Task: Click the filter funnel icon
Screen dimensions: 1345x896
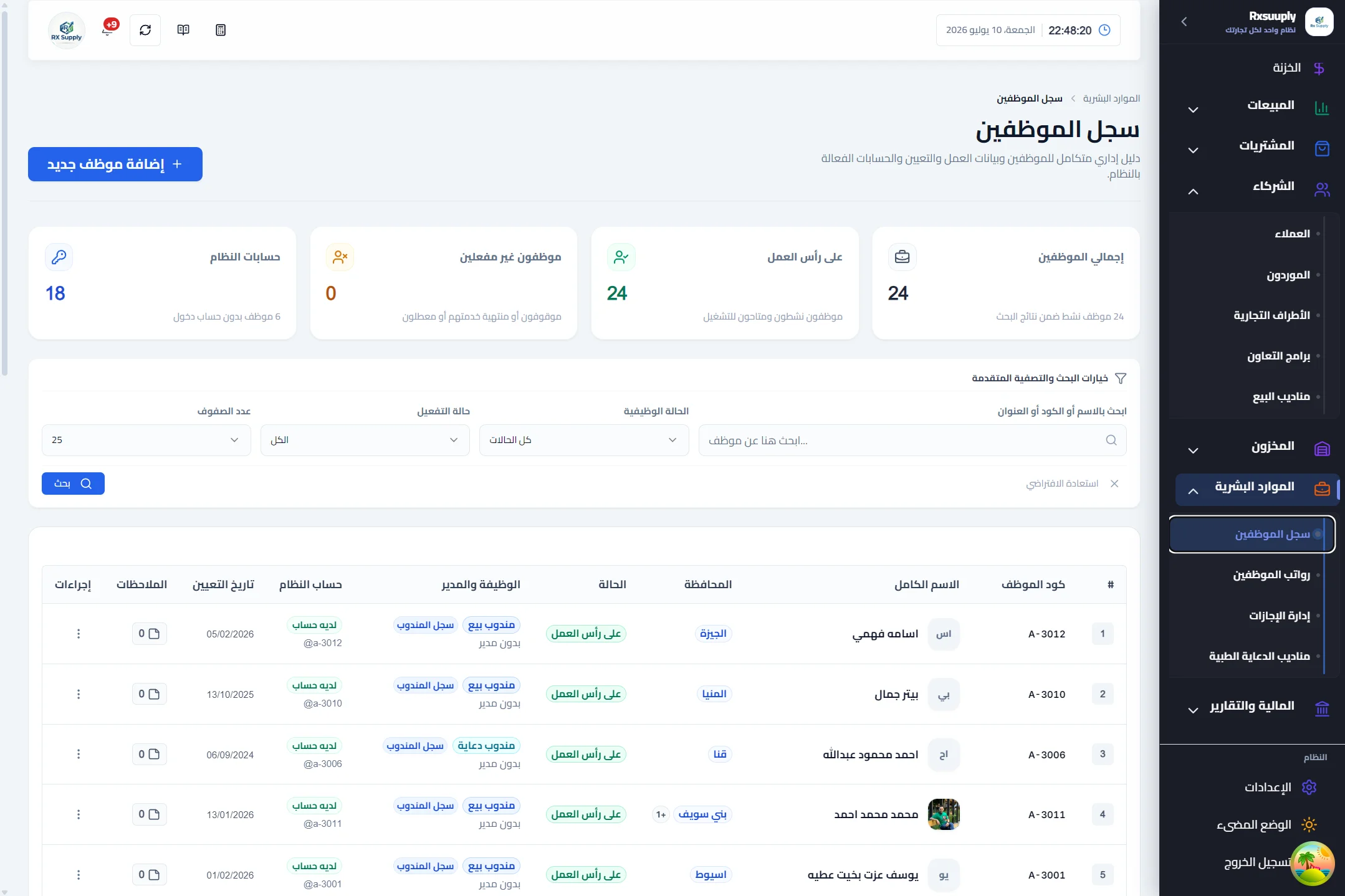Action: (x=1120, y=378)
